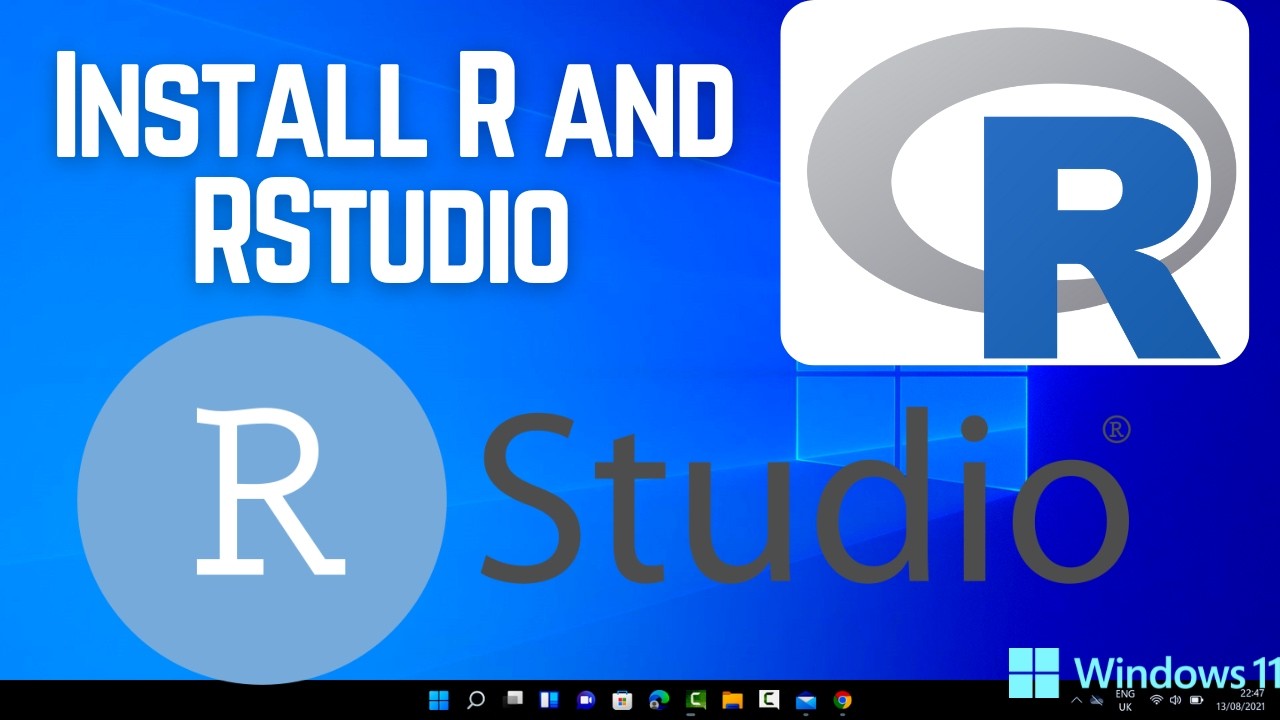Open File Explorer folder icon

coord(732,700)
